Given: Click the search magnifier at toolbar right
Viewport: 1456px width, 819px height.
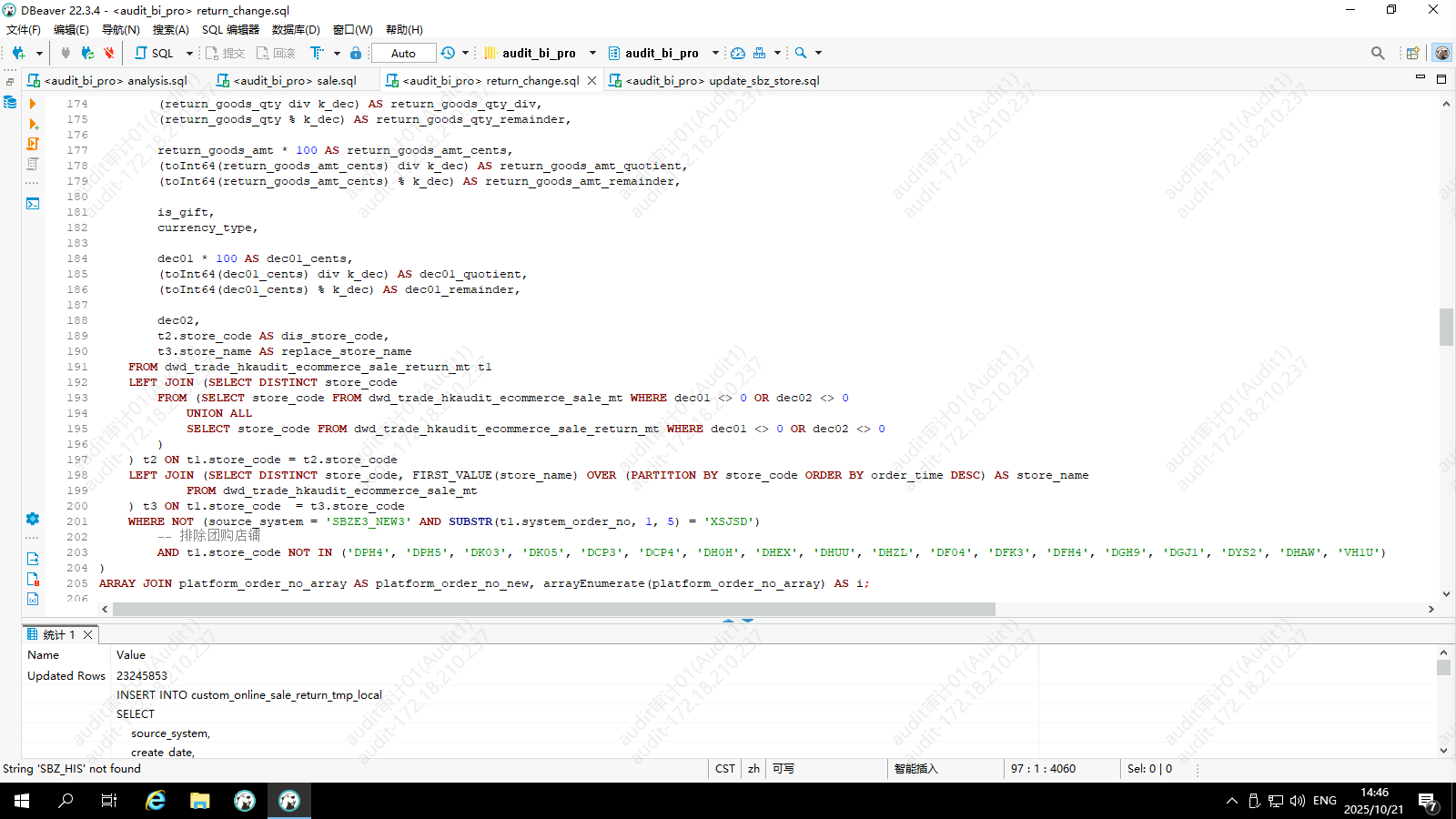Looking at the screenshot, I should click(x=1378, y=53).
